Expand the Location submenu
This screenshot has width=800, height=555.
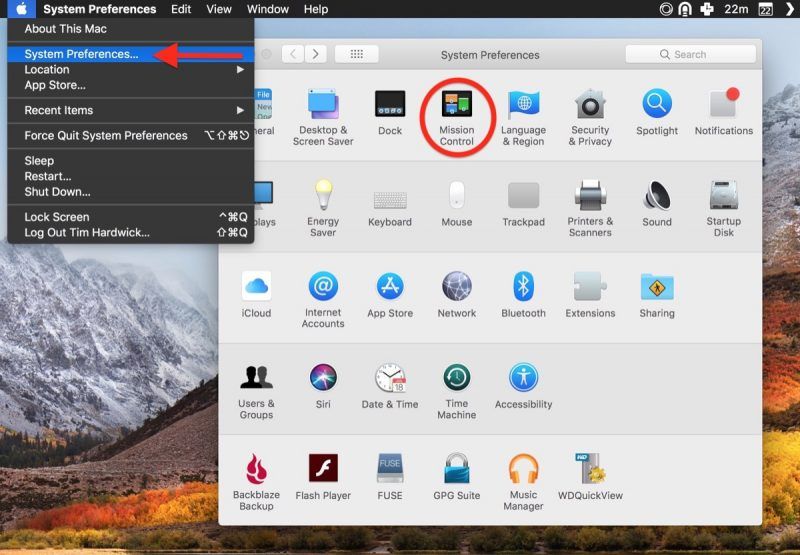[130, 70]
